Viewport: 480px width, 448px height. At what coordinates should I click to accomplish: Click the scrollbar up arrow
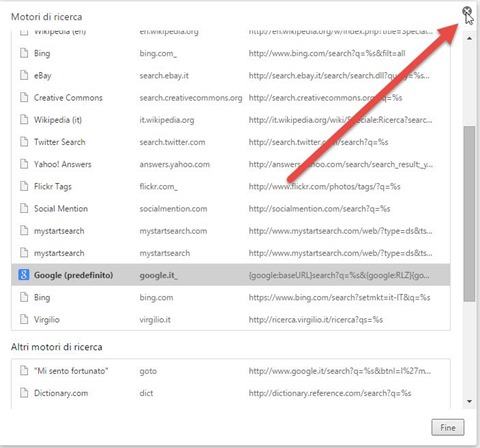[x=469, y=38]
